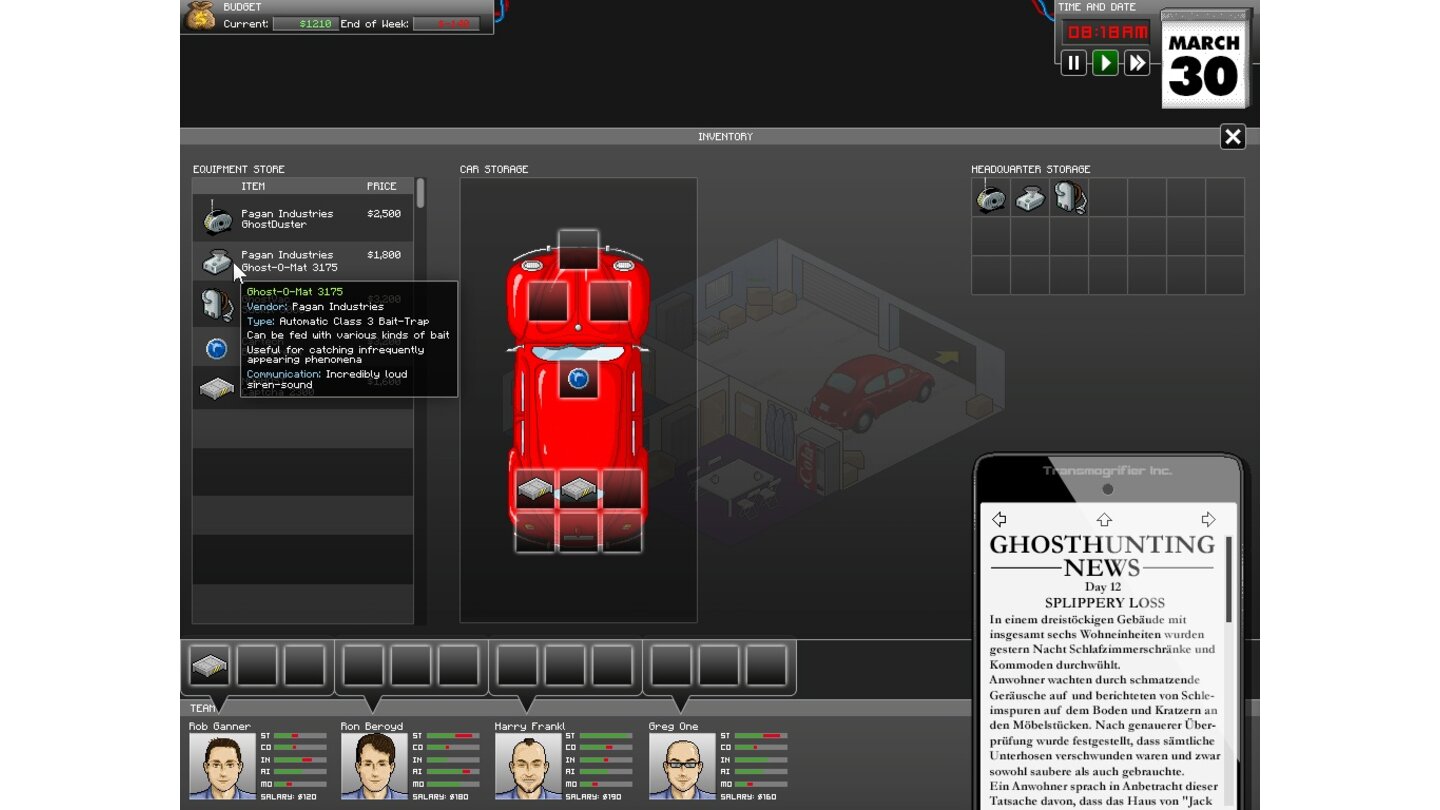
Task: Select the first empty slot after GhostVac in Headquarter Storage
Action: click(1108, 198)
